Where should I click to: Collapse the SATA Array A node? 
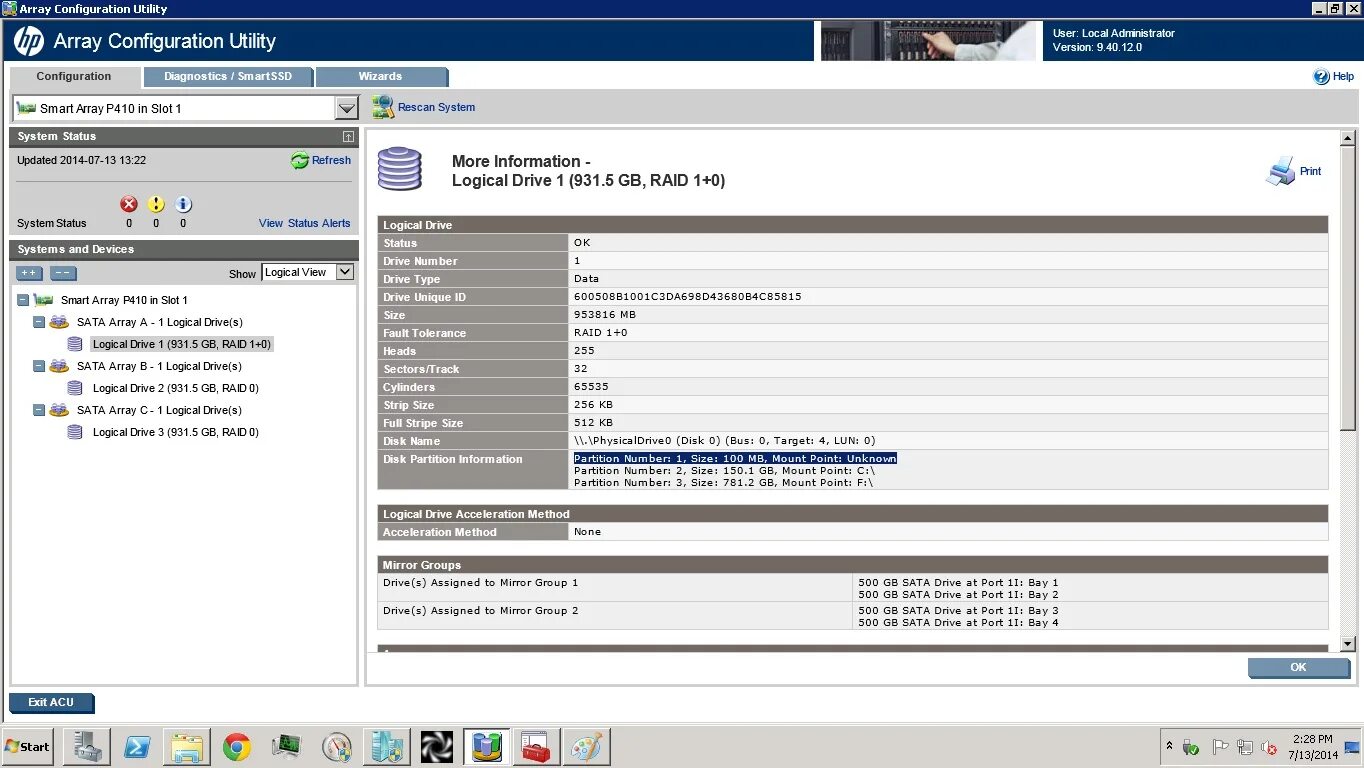pos(39,322)
